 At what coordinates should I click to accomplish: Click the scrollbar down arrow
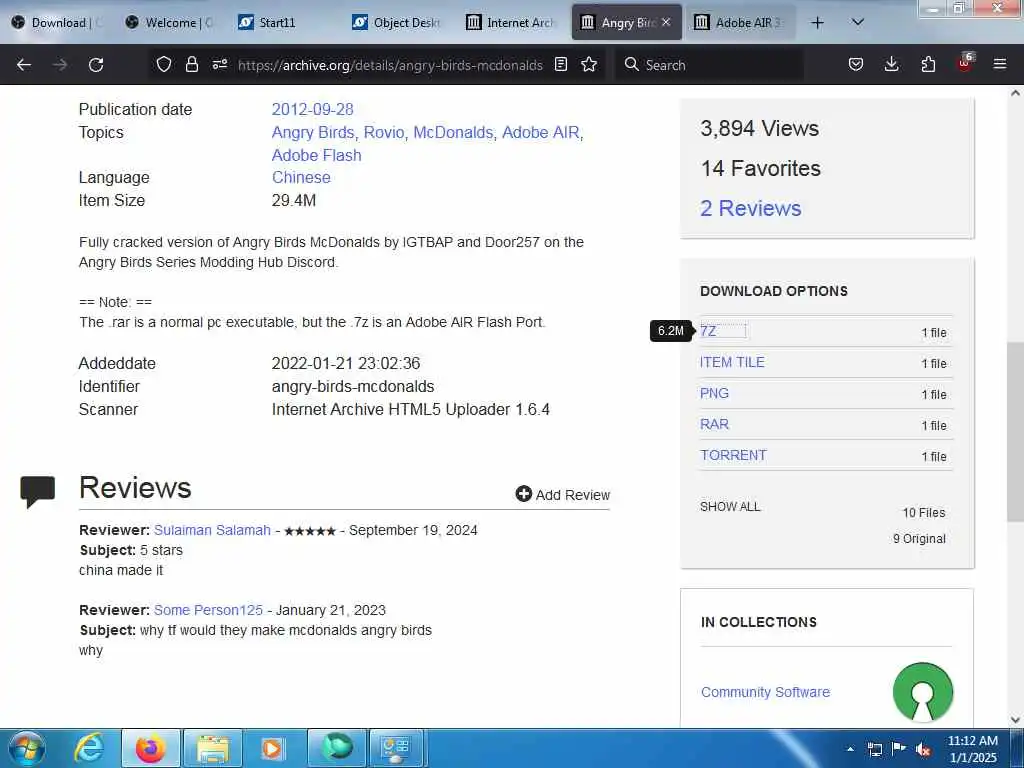point(1016,720)
